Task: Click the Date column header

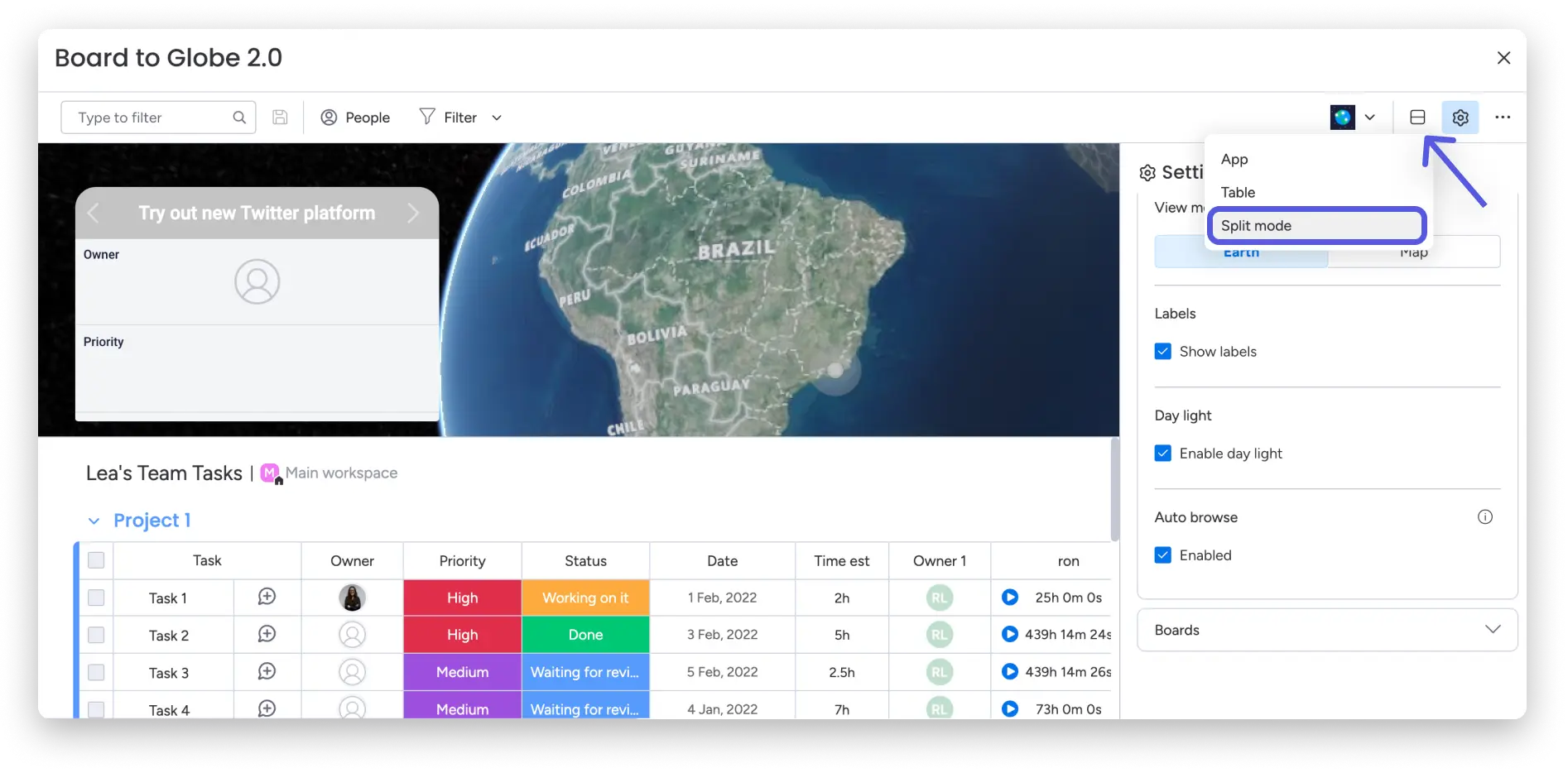Action: click(722, 561)
